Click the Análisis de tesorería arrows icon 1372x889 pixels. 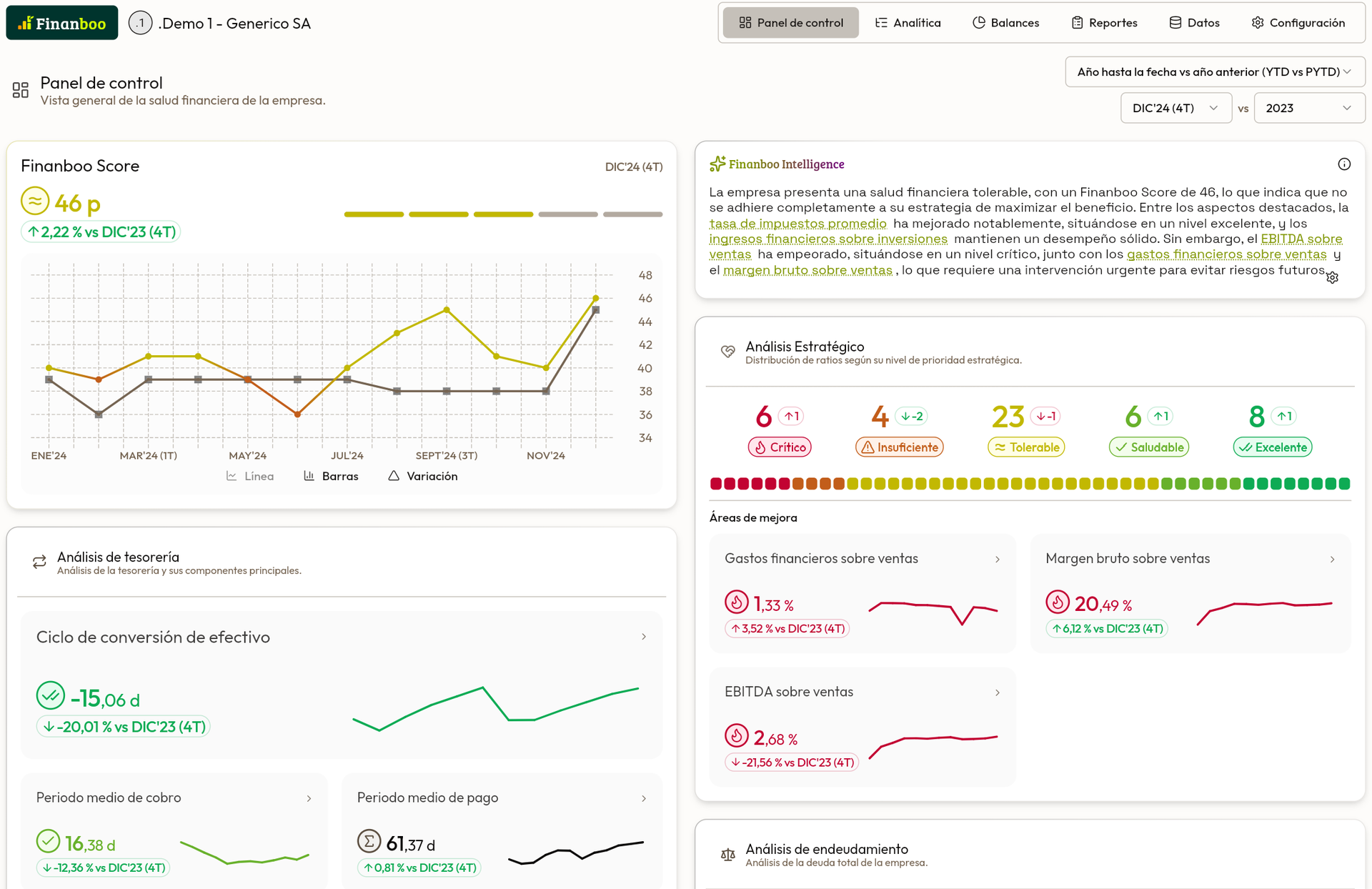[39, 562]
